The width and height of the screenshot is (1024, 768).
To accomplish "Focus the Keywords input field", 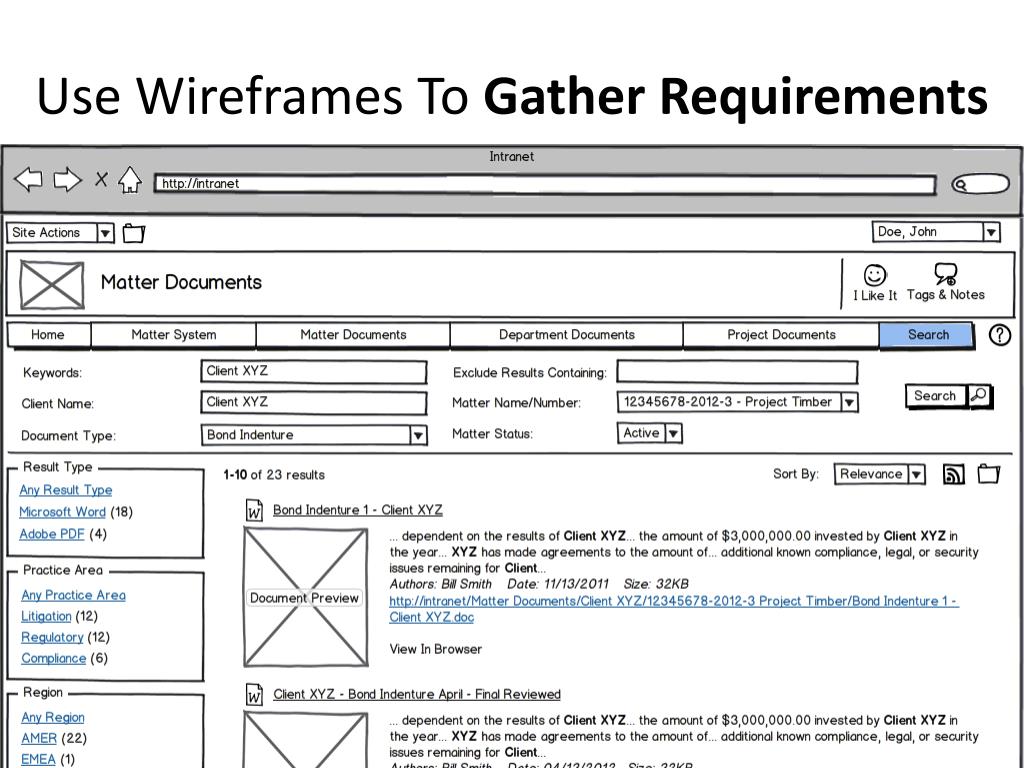I will tap(313, 372).
